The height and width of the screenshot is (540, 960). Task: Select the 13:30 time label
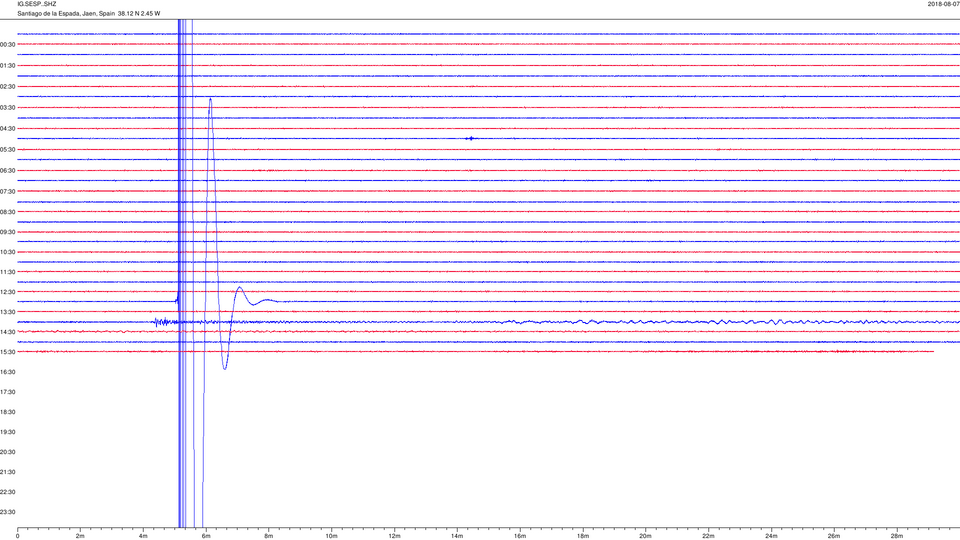coord(8,312)
